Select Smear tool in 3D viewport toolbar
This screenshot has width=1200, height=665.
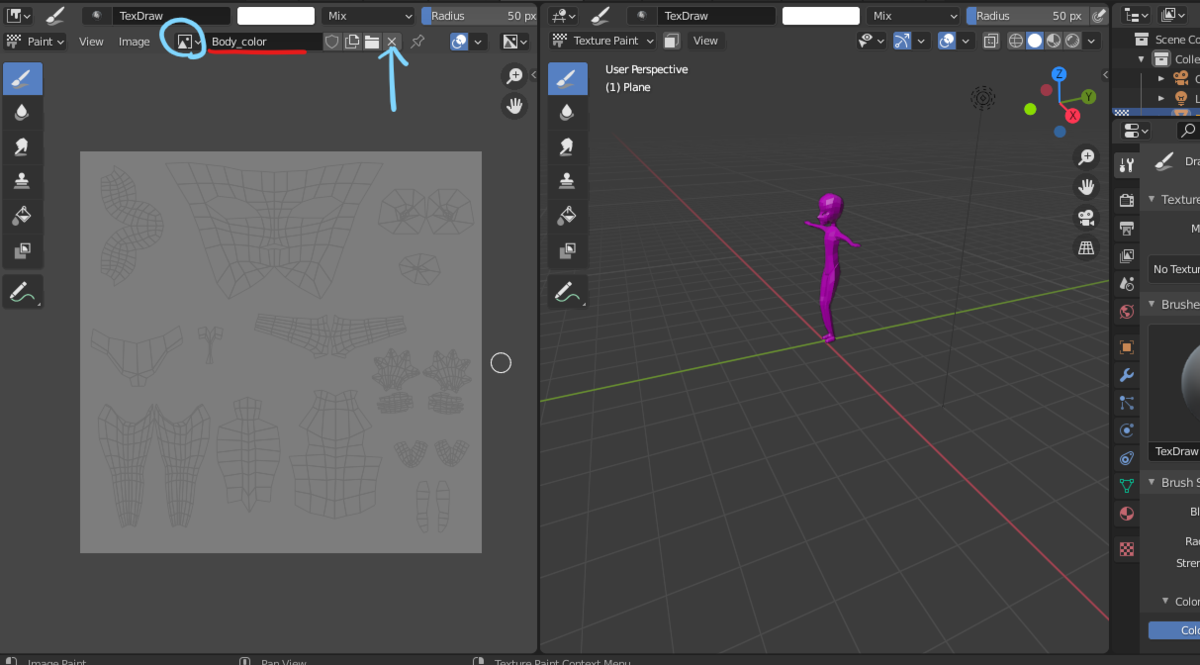567,147
